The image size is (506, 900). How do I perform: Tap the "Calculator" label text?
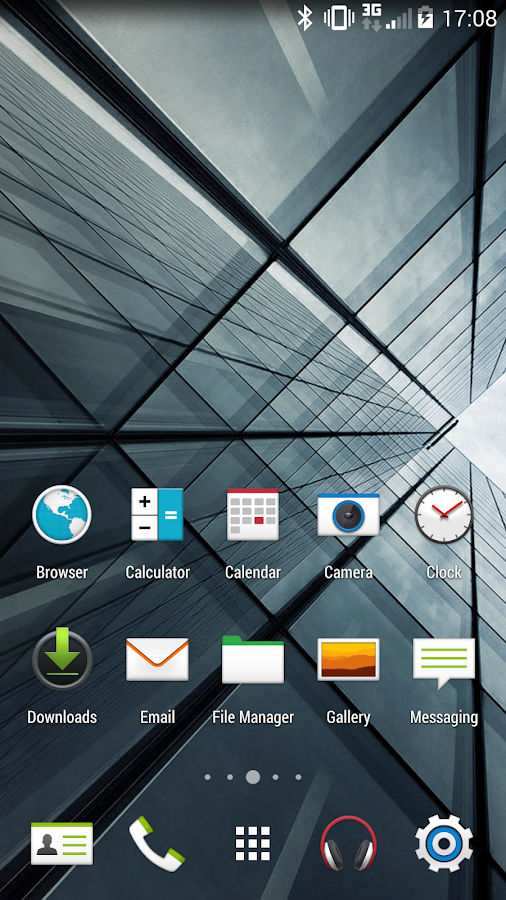157,572
